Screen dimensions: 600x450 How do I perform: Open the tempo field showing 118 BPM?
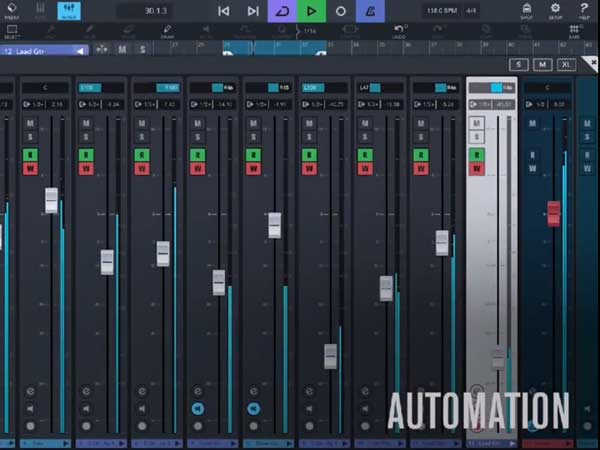(x=437, y=11)
